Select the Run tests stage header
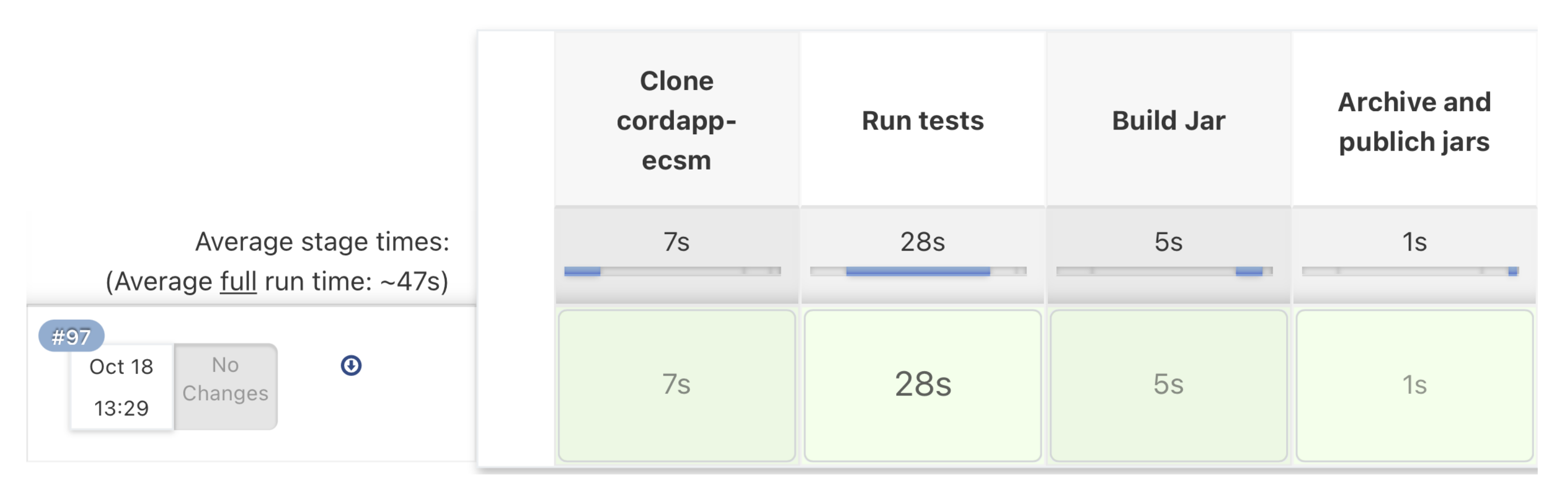Viewport: 1568px width, 495px height. (x=922, y=121)
